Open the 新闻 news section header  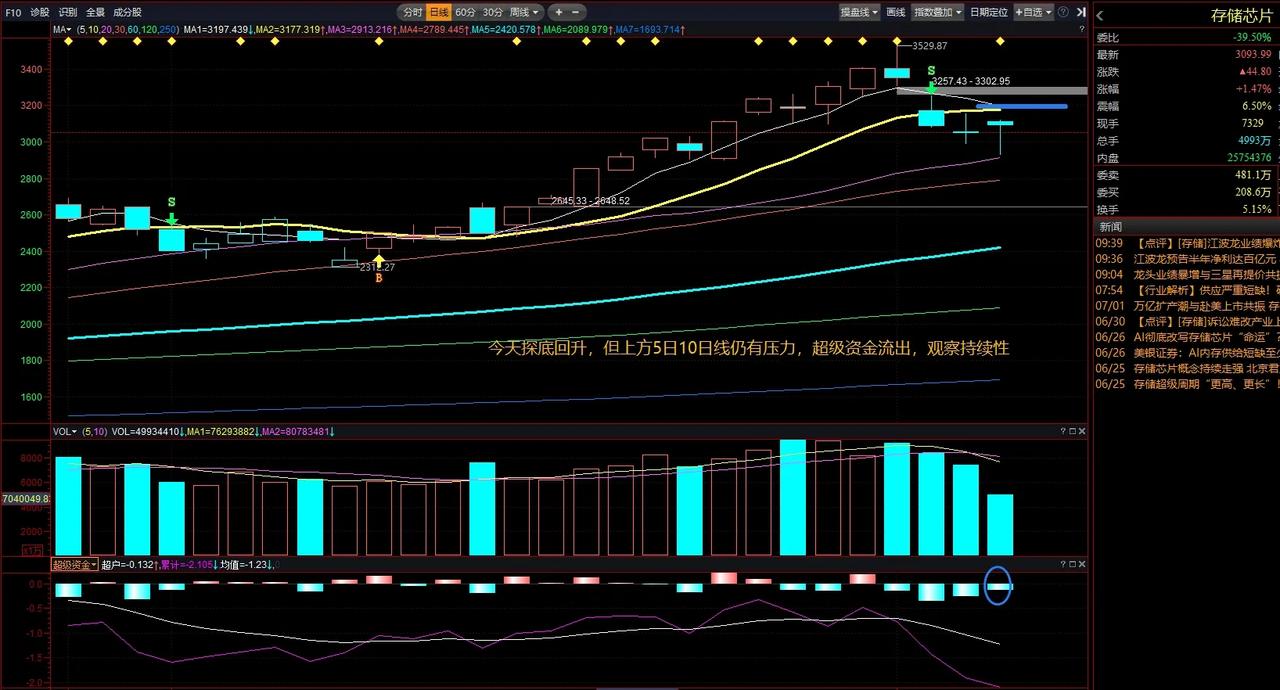click(1110, 227)
